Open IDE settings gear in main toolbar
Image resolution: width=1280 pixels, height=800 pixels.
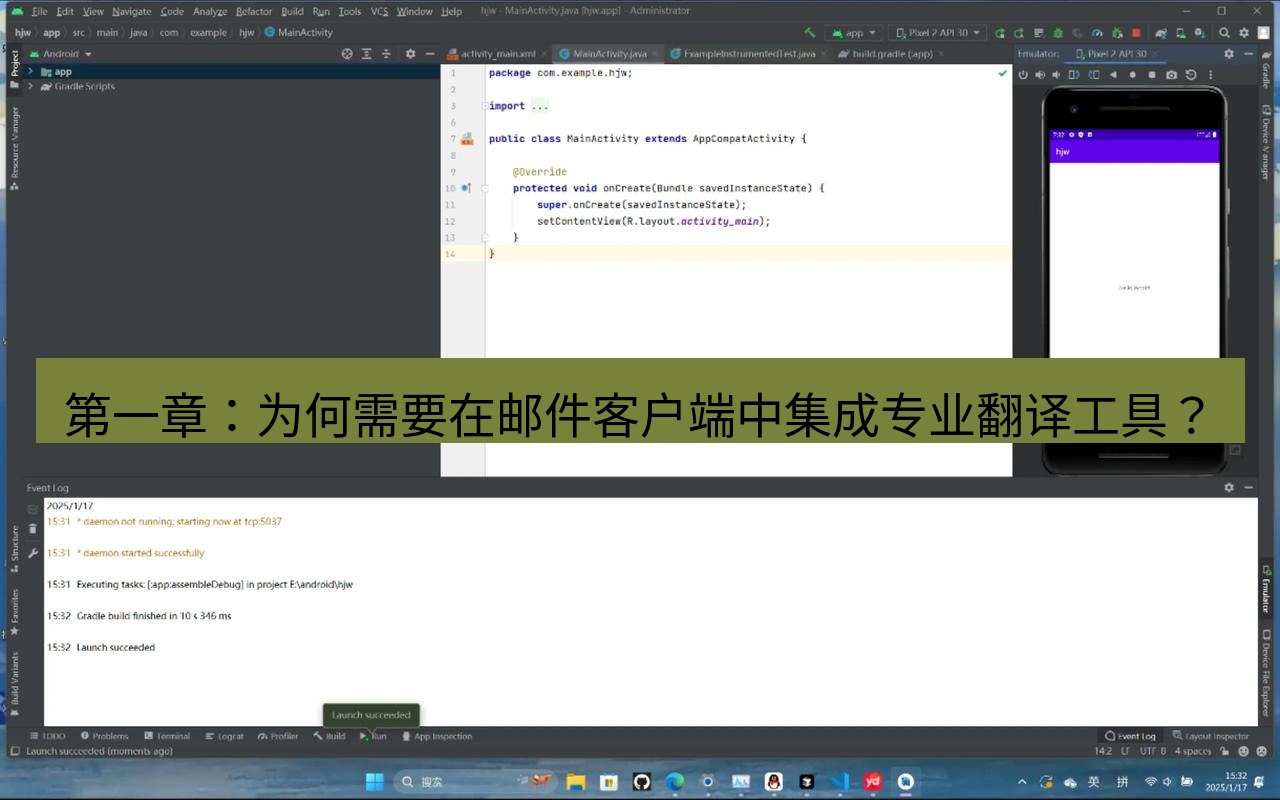1245,32
